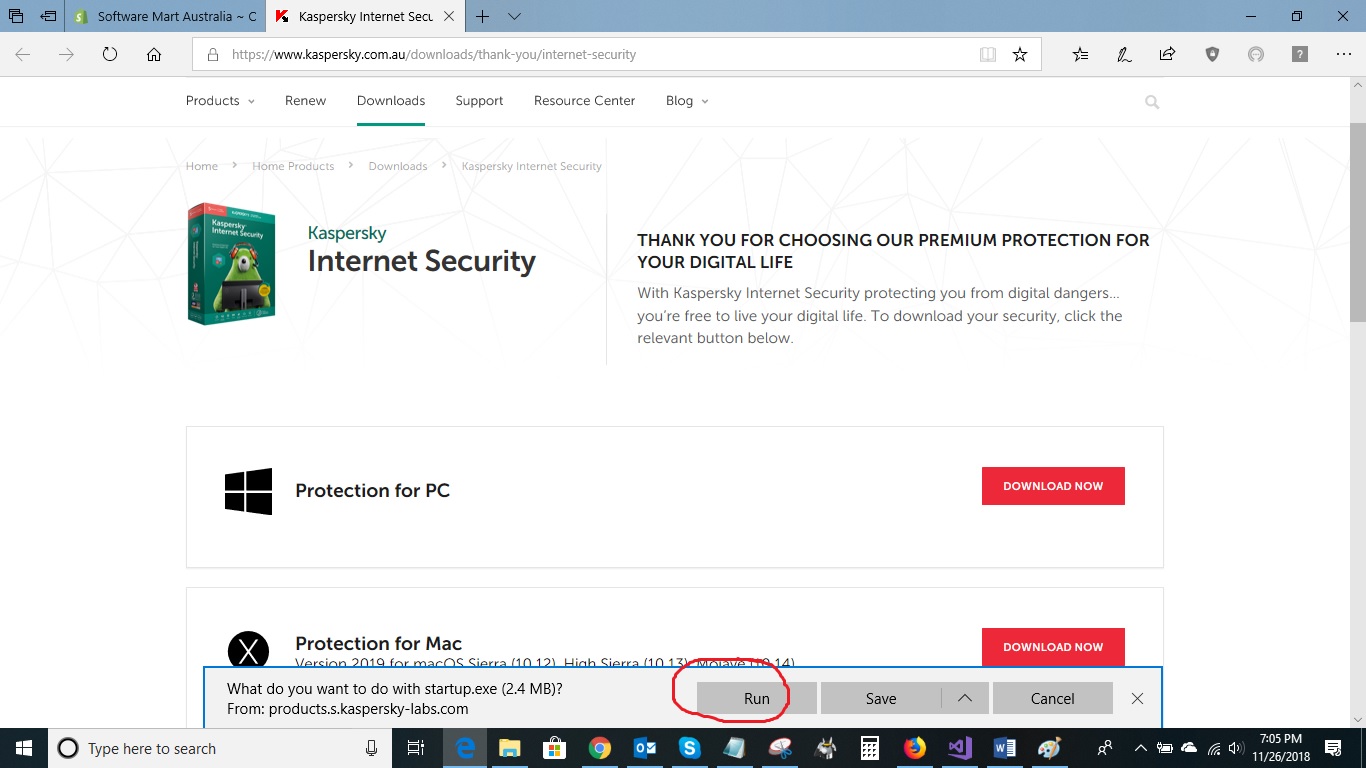Click the shield extension icon
The width and height of the screenshot is (1366, 768).
[x=1212, y=55]
